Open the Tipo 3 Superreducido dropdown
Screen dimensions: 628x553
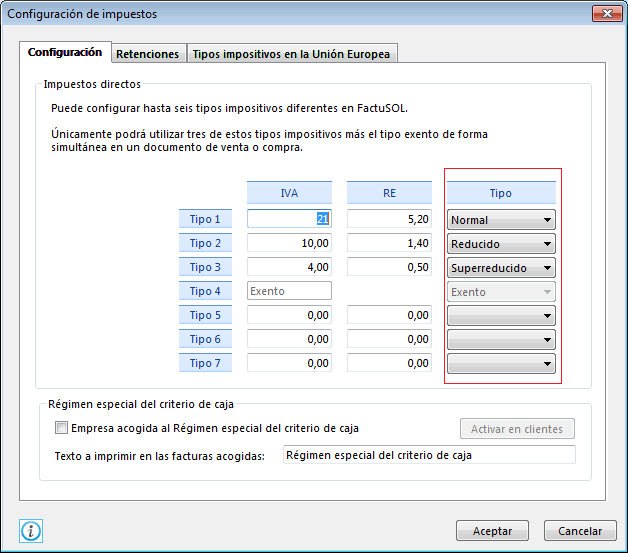click(x=501, y=267)
